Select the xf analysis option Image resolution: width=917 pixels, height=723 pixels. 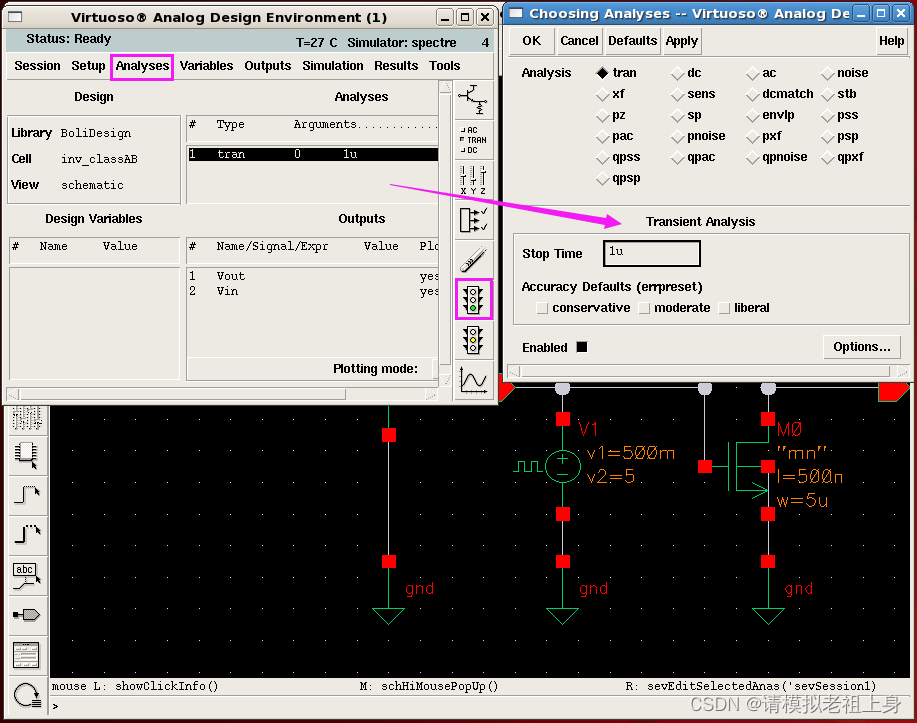point(602,94)
